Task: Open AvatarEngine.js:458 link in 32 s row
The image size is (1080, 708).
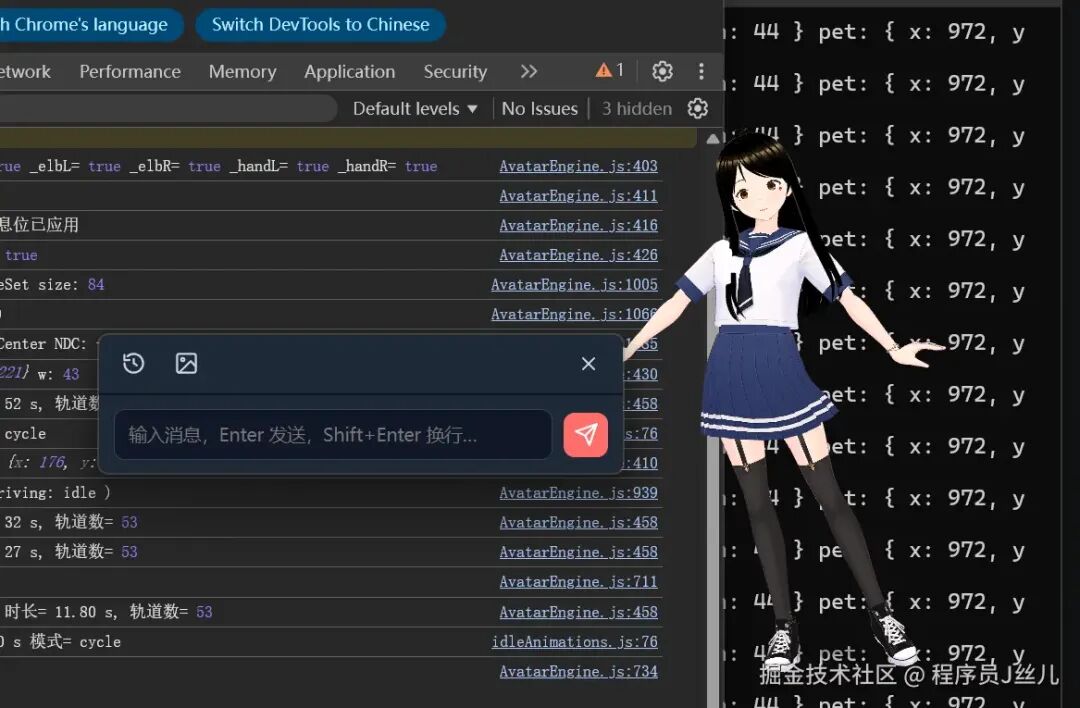Action: (579, 522)
